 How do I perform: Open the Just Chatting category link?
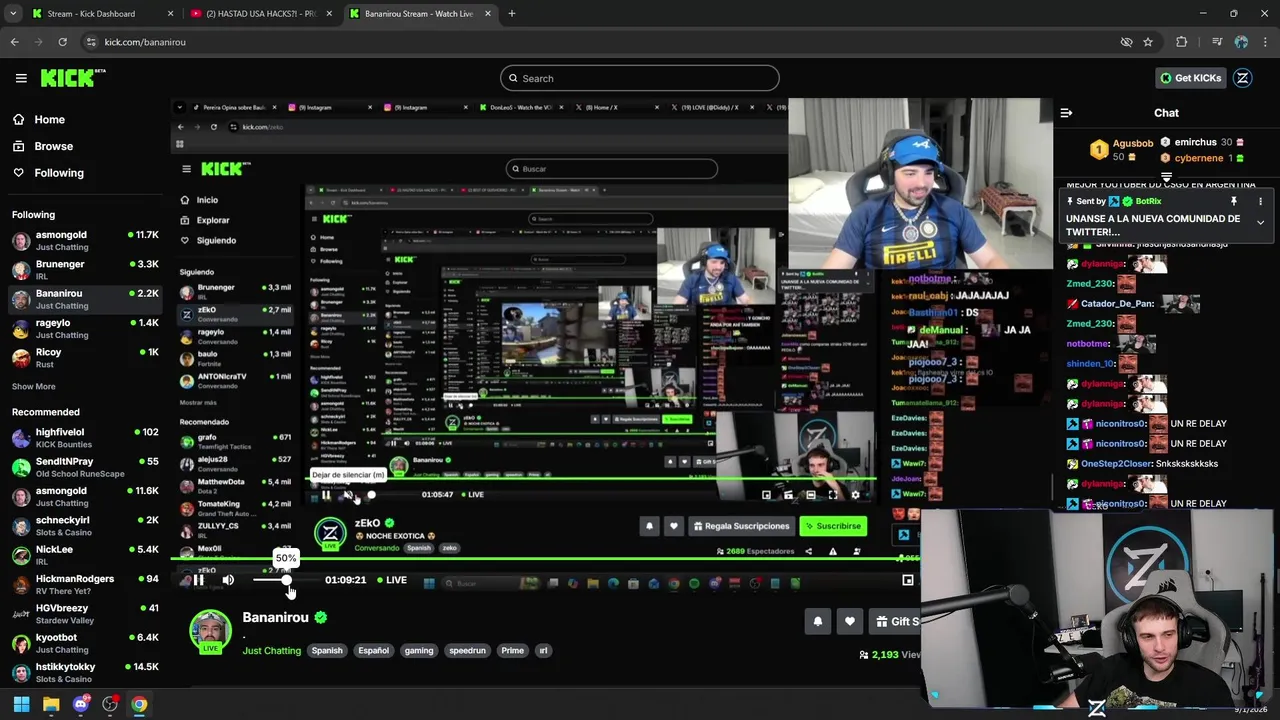pyautogui.click(x=271, y=651)
